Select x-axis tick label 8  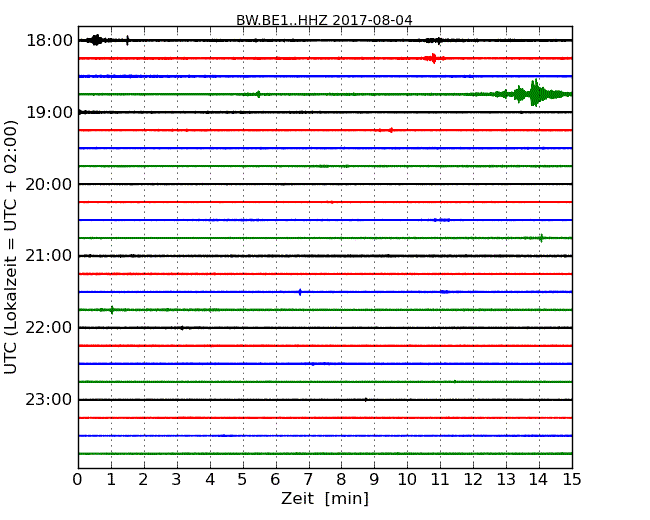[x=341, y=480]
